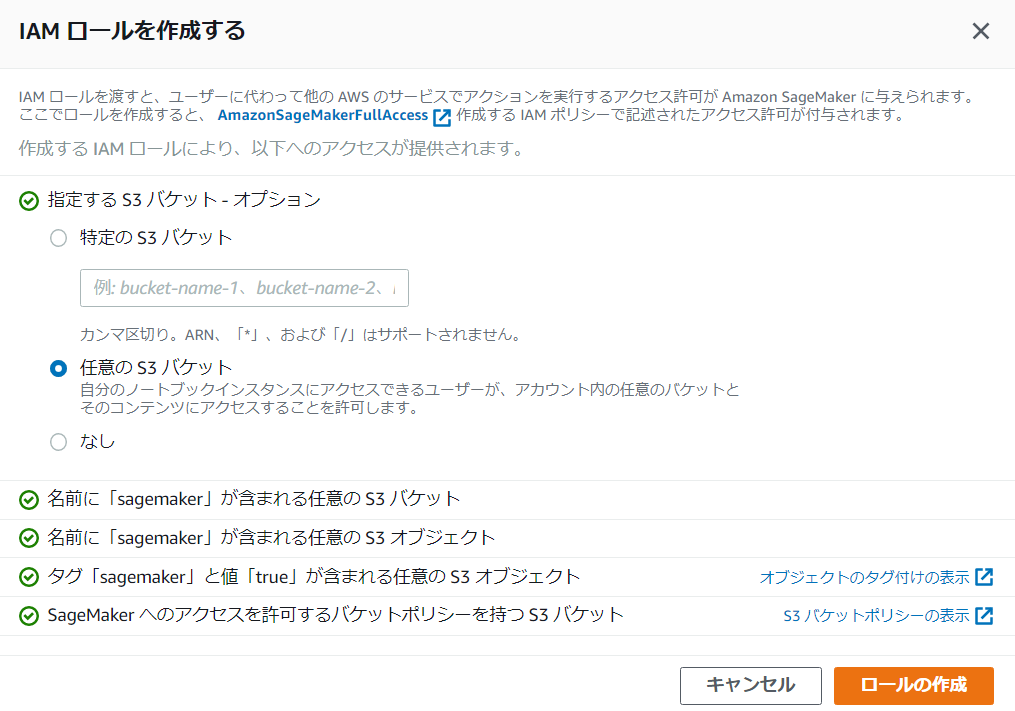Click the IAM ロールを作成する title
The height and width of the screenshot is (711, 1015).
pos(132,30)
